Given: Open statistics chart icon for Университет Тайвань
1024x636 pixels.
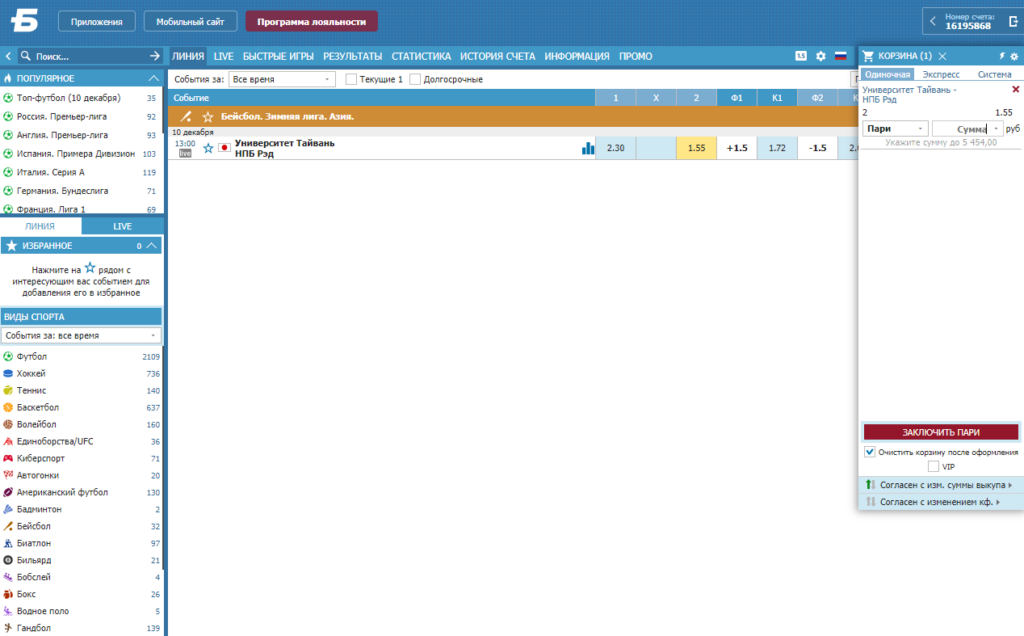Looking at the screenshot, I should coord(588,148).
